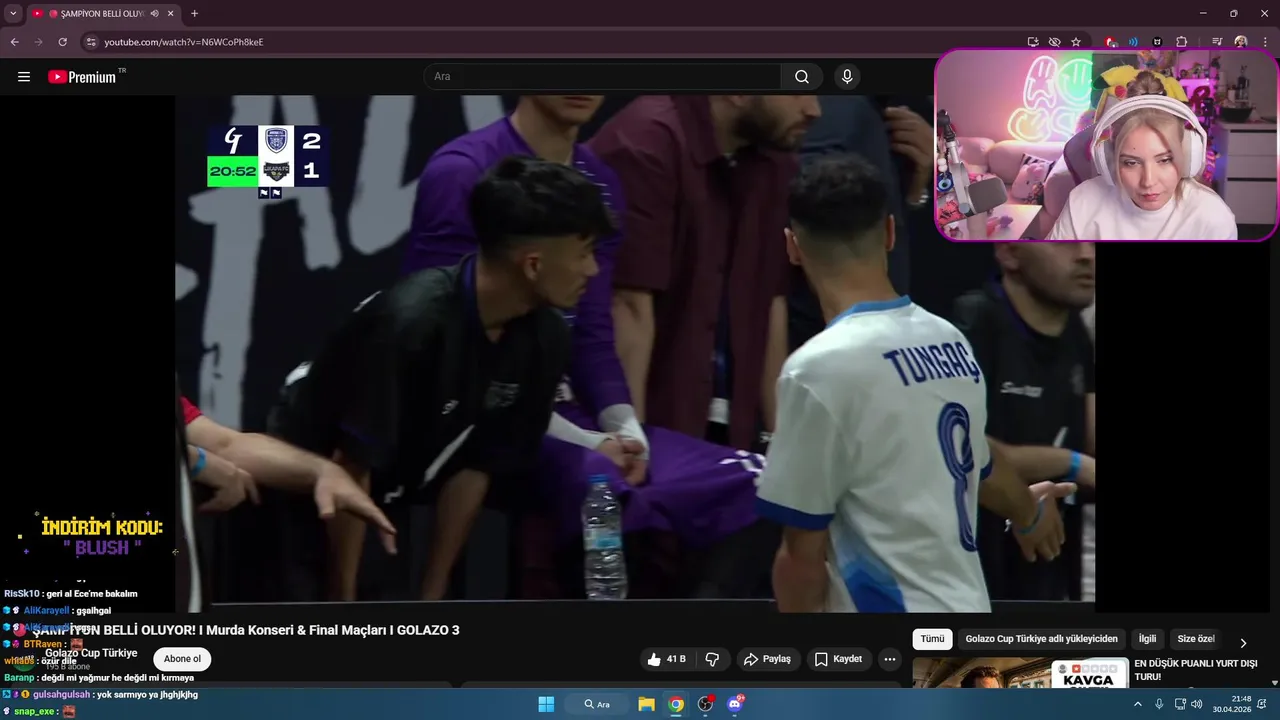The image size is (1280, 720).
Task: Click the install app icon in address bar
Action: tap(1033, 42)
